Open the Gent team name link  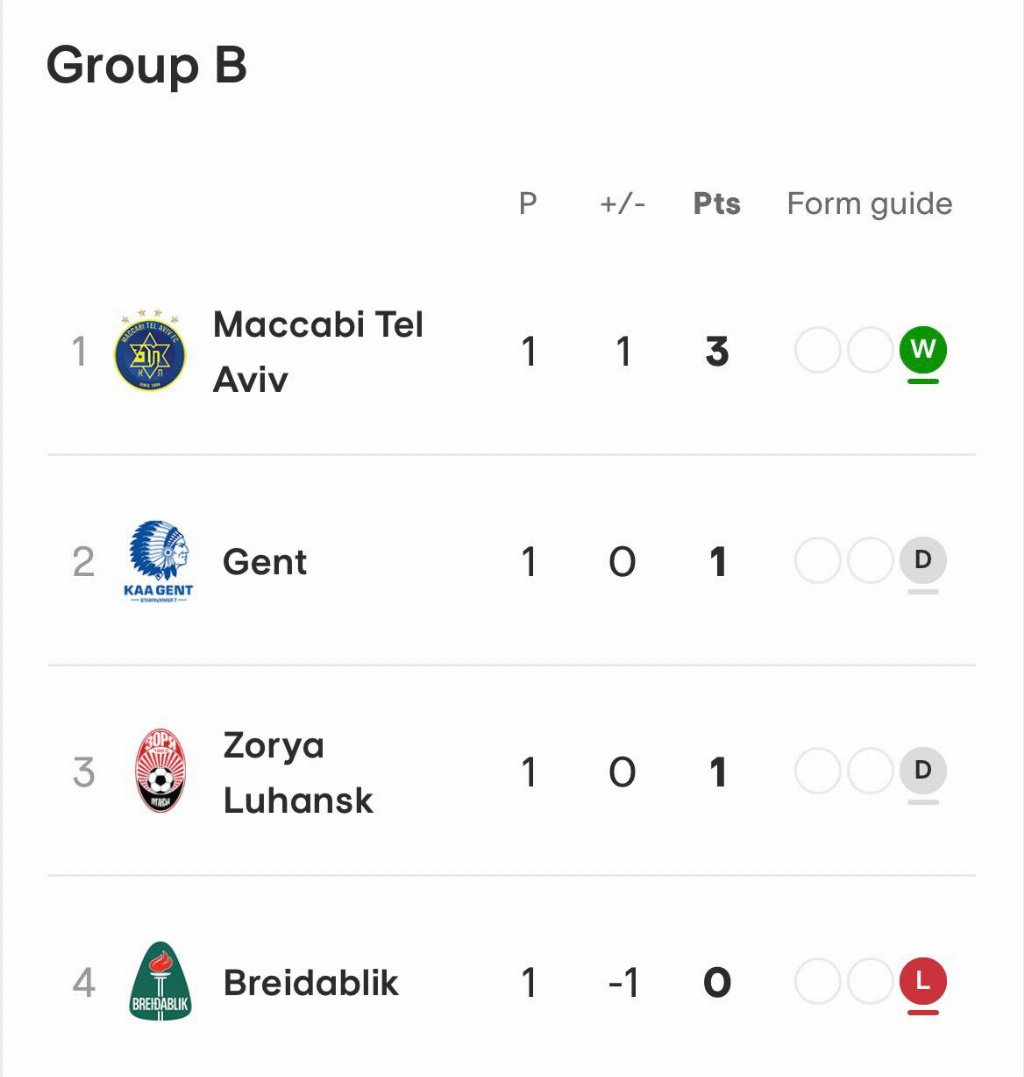(265, 562)
